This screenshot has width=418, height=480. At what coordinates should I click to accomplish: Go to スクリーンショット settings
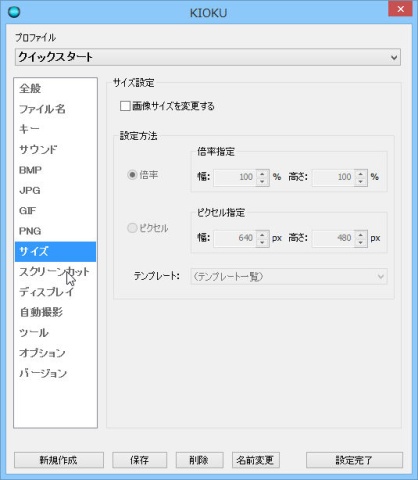click(55, 272)
